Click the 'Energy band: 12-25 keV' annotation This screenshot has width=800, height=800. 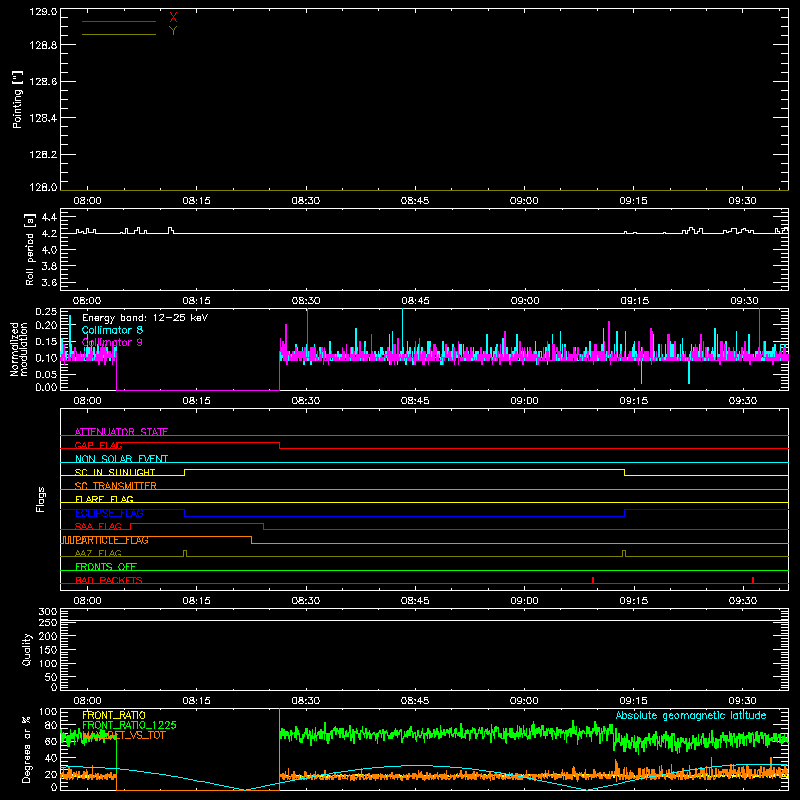(x=145, y=318)
